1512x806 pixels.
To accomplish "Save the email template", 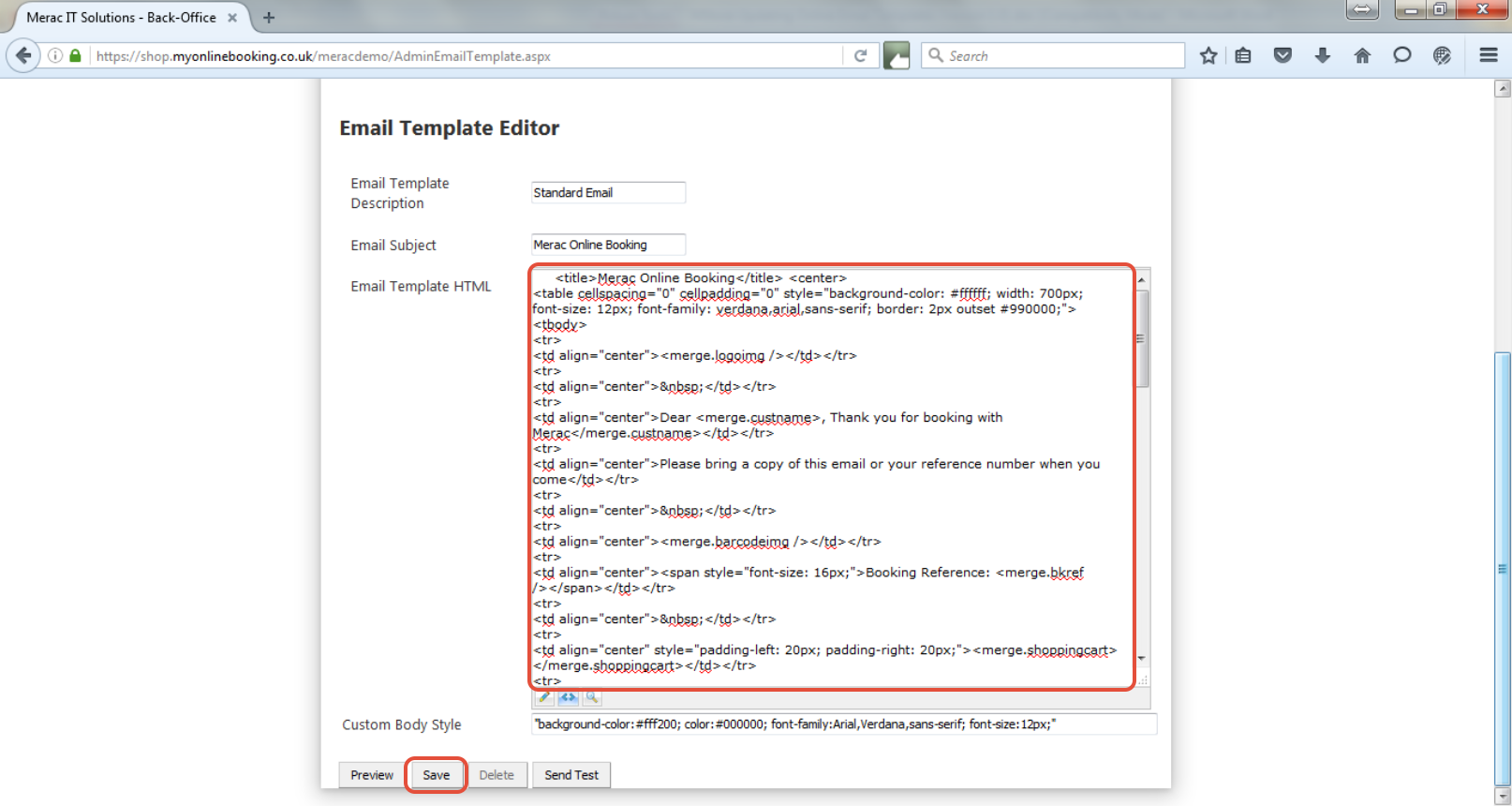I will [436, 775].
